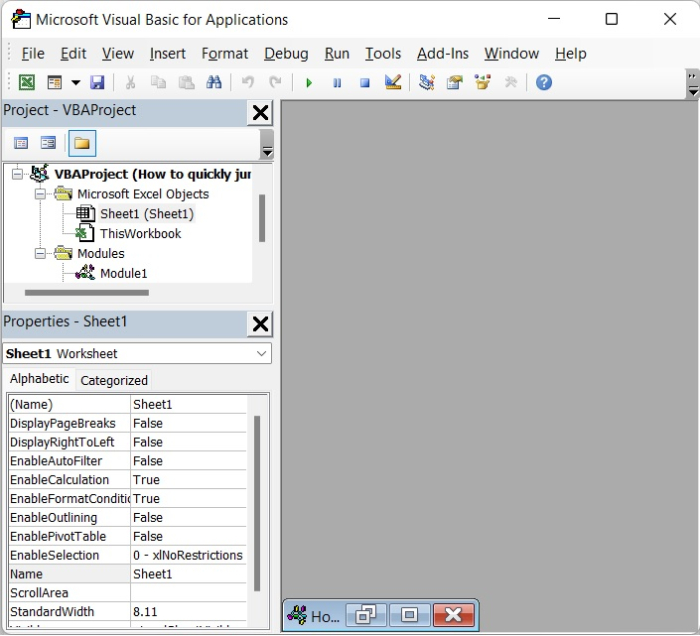Select Module1 in project tree
This screenshot has height=636, width=700.
tap(123, 273)
